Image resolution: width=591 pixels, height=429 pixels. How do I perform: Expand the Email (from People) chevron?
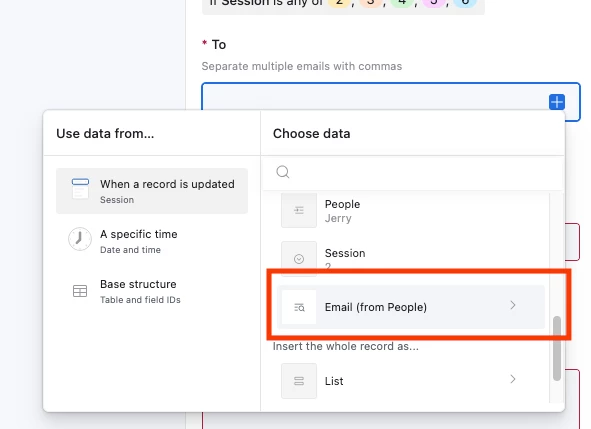click(513, 305)
